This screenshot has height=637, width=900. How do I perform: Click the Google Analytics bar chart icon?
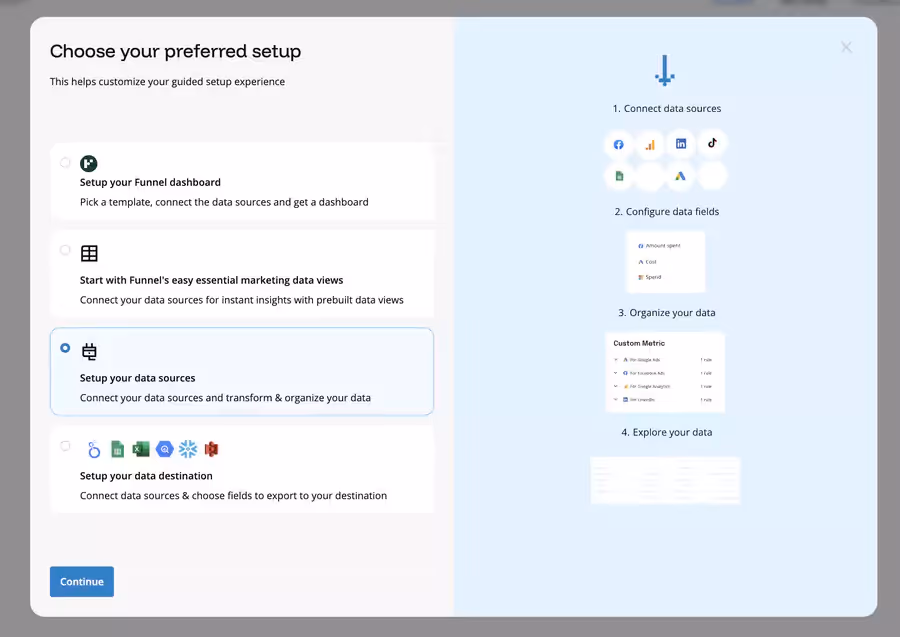pos(650,145)
